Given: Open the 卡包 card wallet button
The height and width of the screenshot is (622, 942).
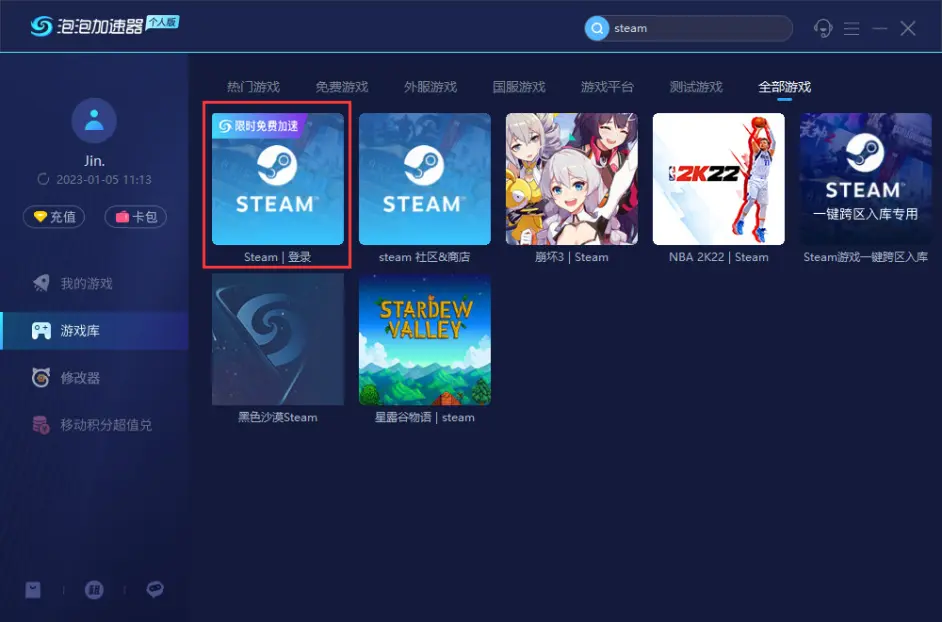Looking at the screenshot, I should click(x=136, y=217).
